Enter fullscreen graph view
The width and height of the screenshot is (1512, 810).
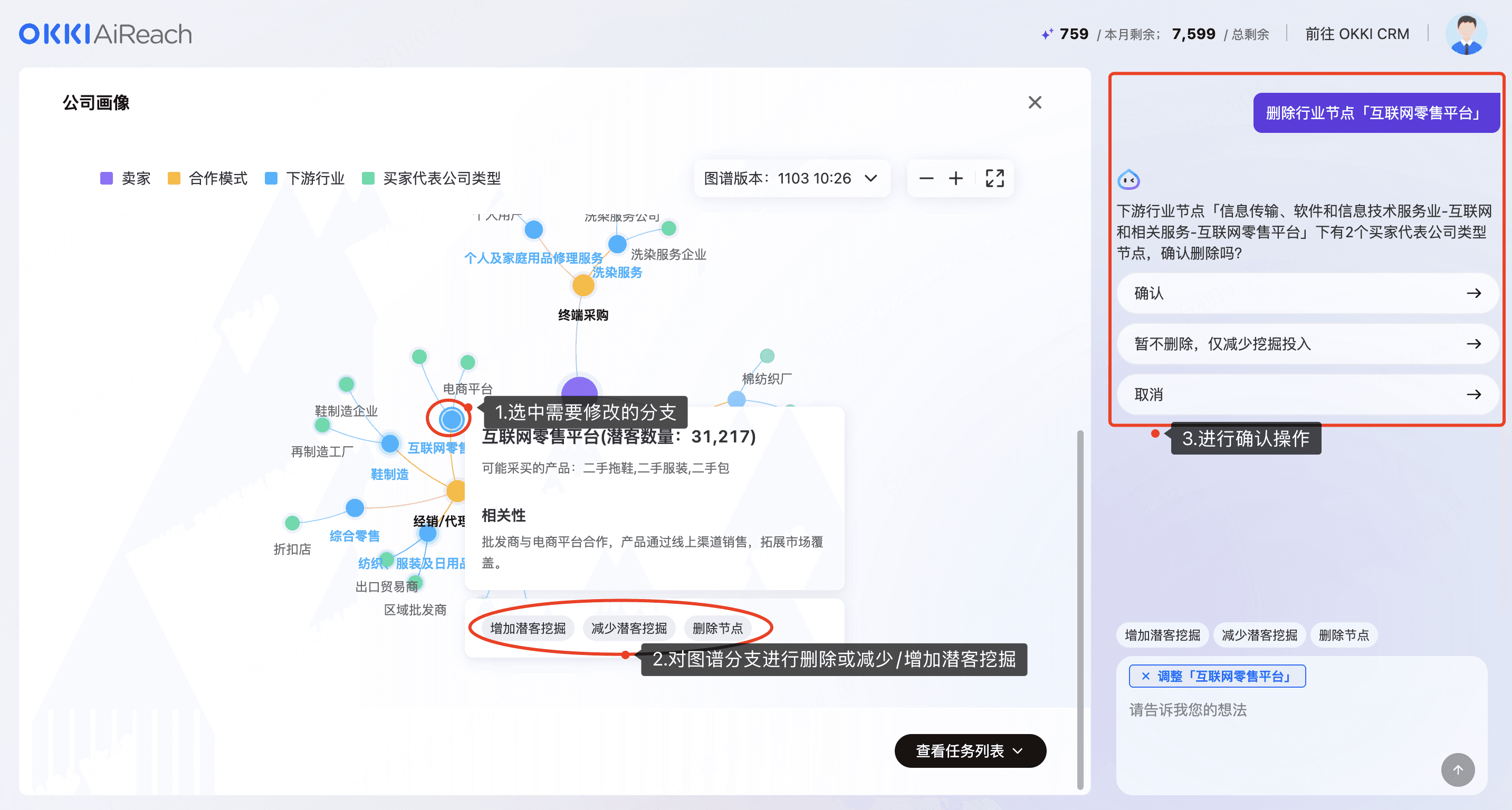pyautogui.click(x=994, y=178)
